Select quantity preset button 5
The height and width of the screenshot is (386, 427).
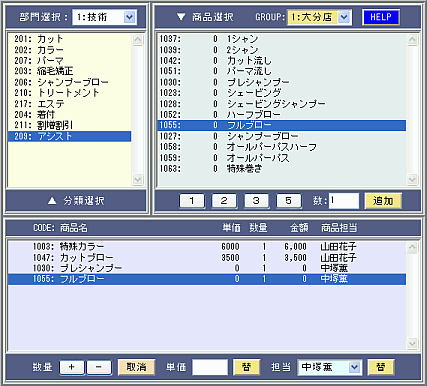(288, 201)
